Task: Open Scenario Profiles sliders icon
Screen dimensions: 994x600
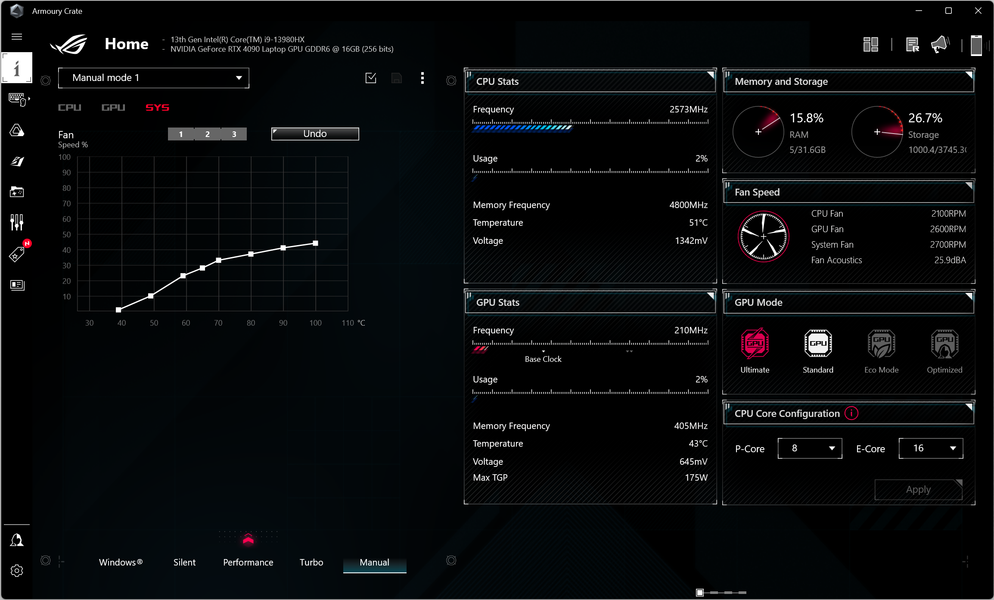Action: 17,222
